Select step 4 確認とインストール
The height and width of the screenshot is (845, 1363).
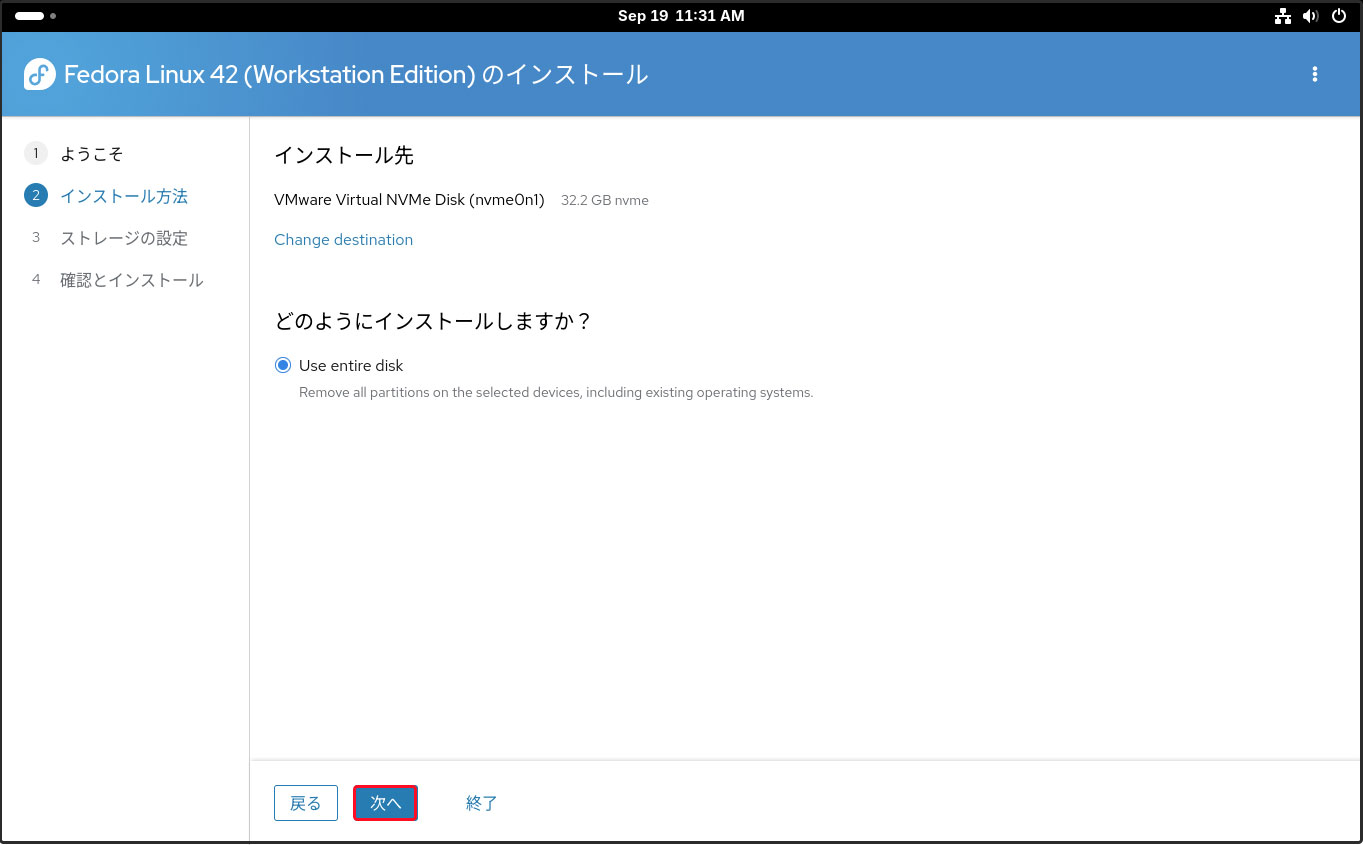131,280
